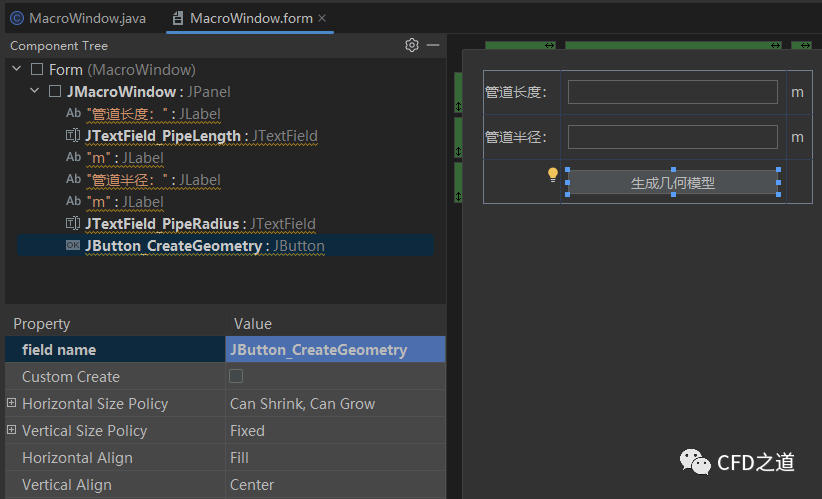The image size is (822, 499).
Task: Click the 管道长度 input field in the designer
Action: [x=672, y=92]
